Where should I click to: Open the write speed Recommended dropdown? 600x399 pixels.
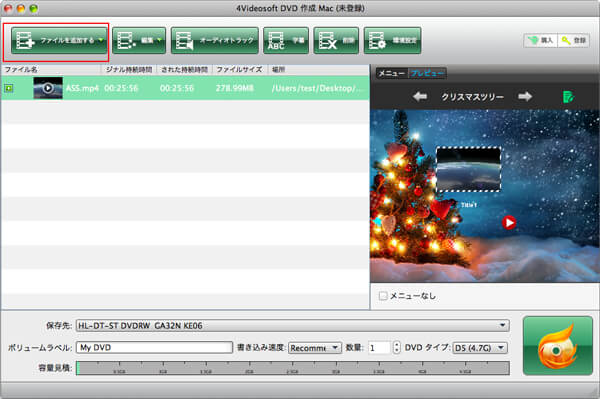click(315, 348)
